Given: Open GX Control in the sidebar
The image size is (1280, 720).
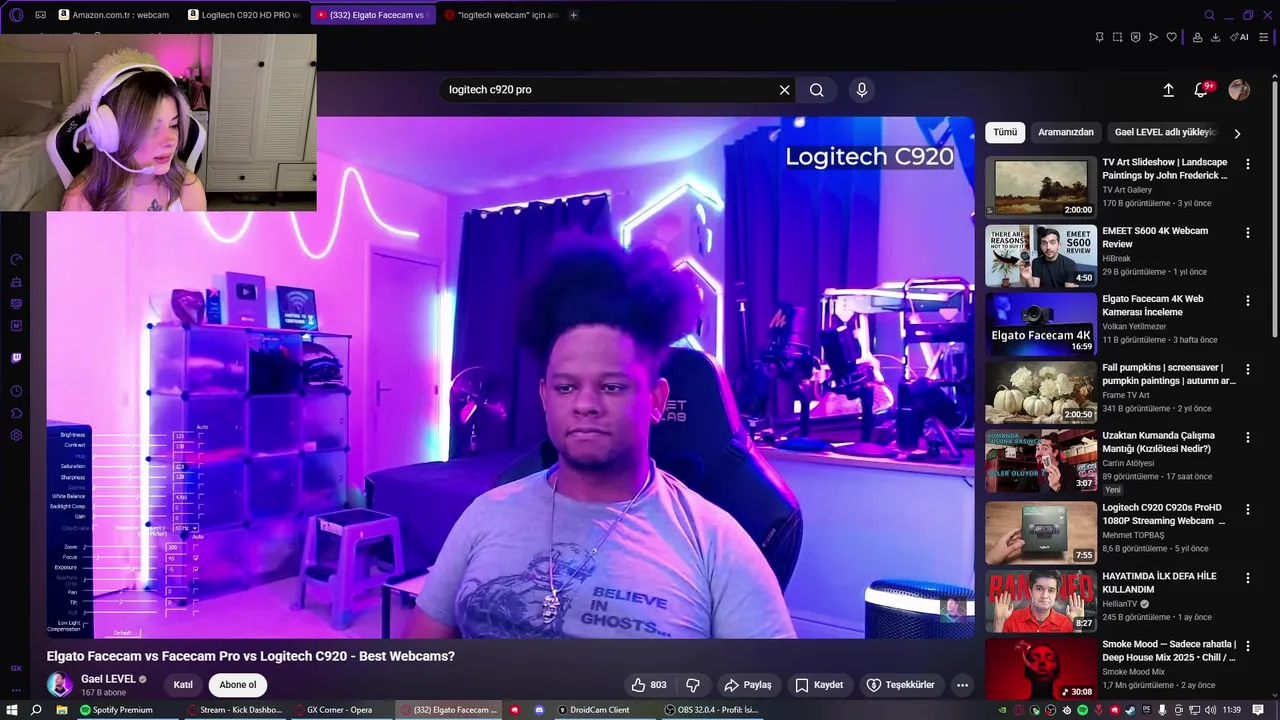Looking at the screenshot, I should click(x=16, y=259).
